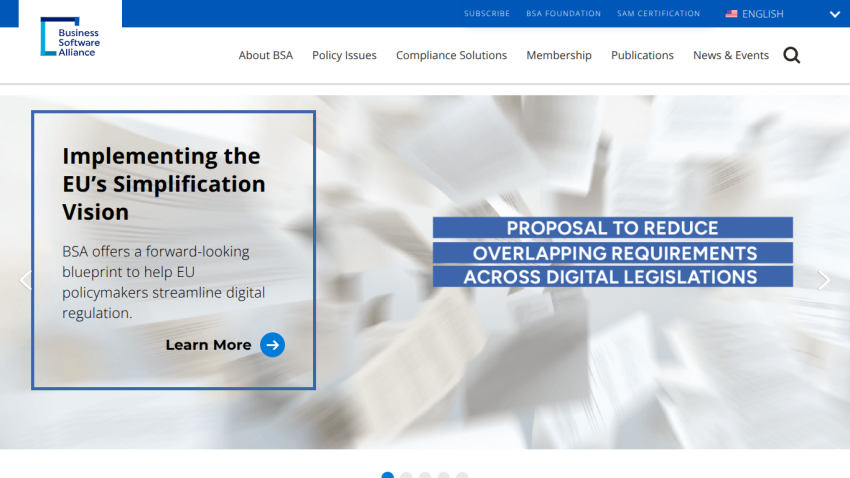Screen dimensions: 850x478
Task: Click the Learn More text link
Action: [208, 345]
